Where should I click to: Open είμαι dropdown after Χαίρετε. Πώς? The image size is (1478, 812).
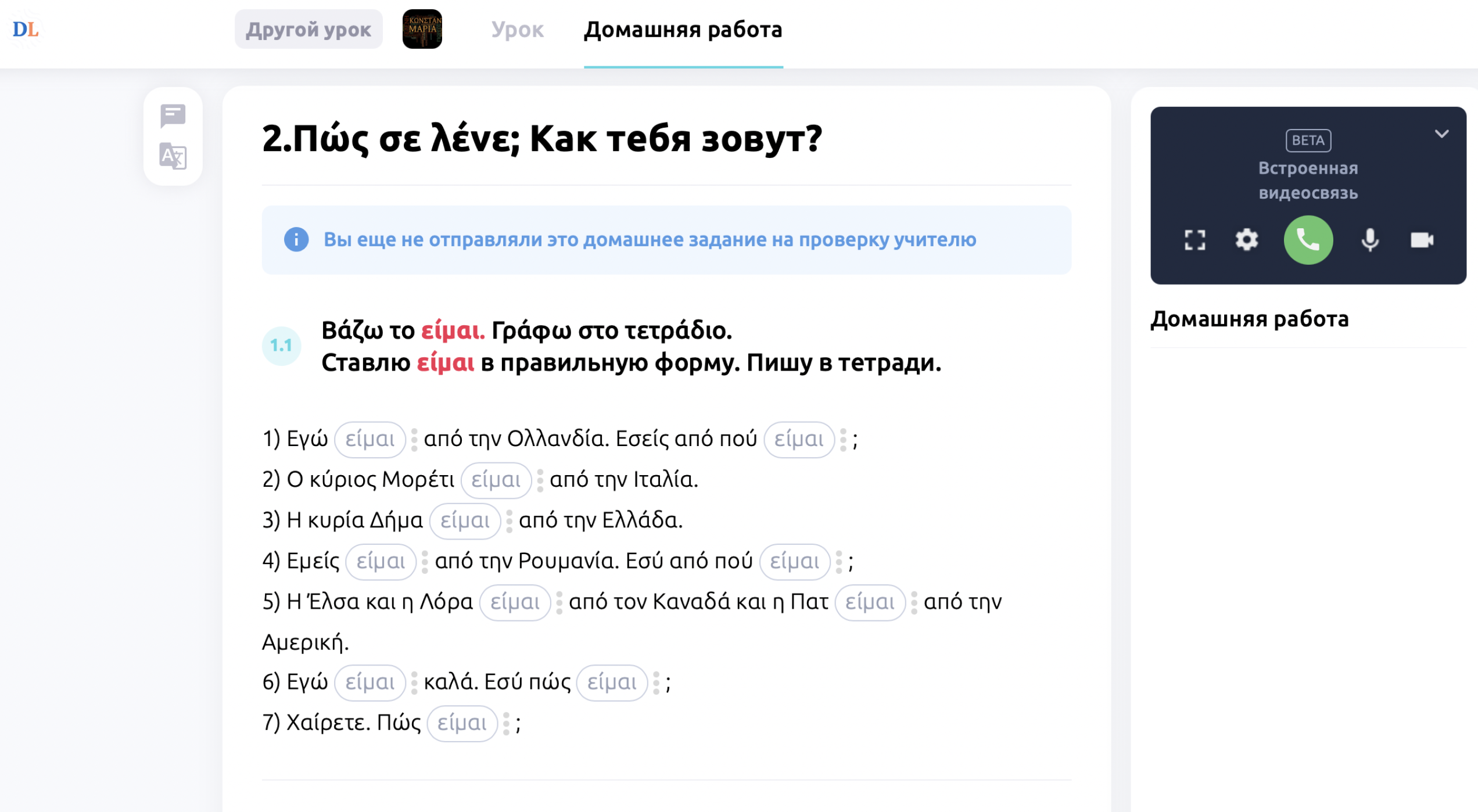pos(462,723)
